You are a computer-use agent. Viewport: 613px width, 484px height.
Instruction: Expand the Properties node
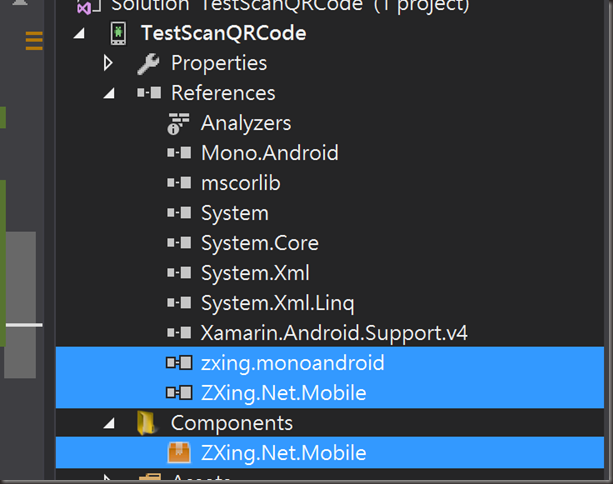(x=109, y=63)
